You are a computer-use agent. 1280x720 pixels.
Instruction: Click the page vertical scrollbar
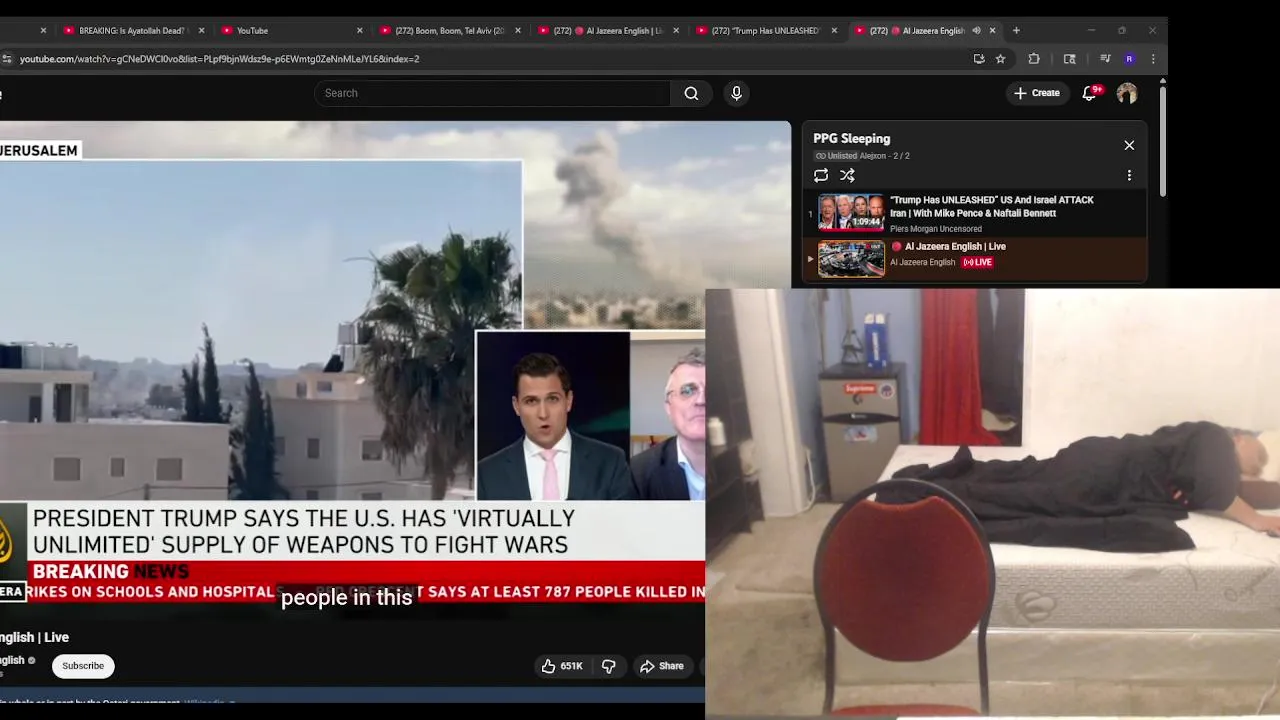pos(1162,140)
